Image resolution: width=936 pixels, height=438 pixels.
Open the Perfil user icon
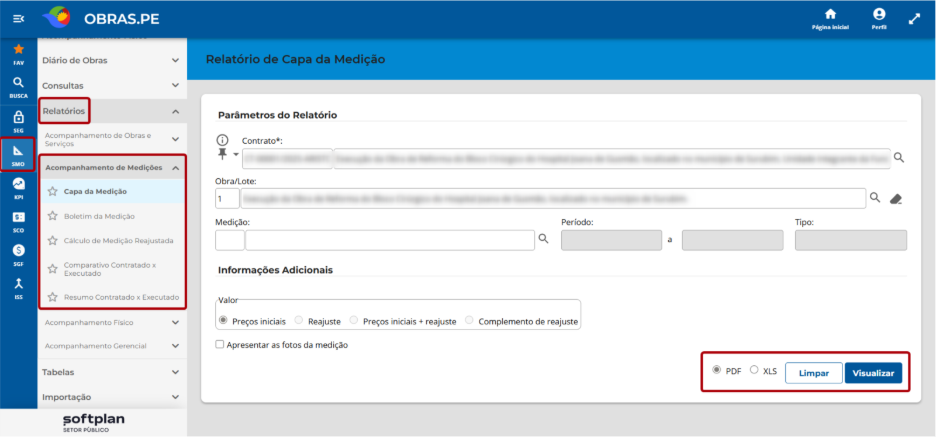coord(879,19)
